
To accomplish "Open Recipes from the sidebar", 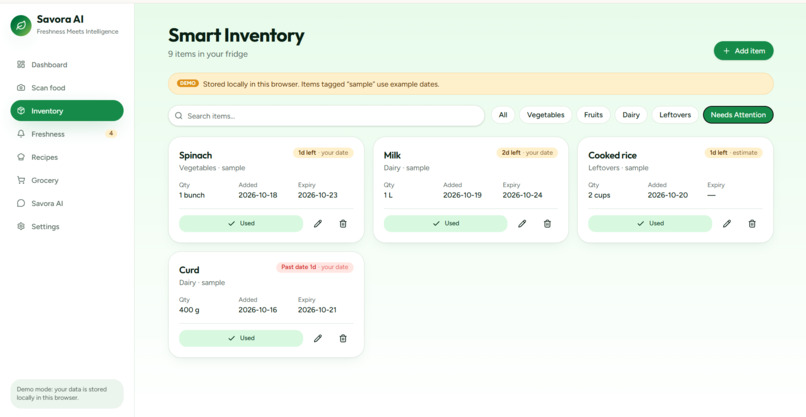I will pos(67,157).
